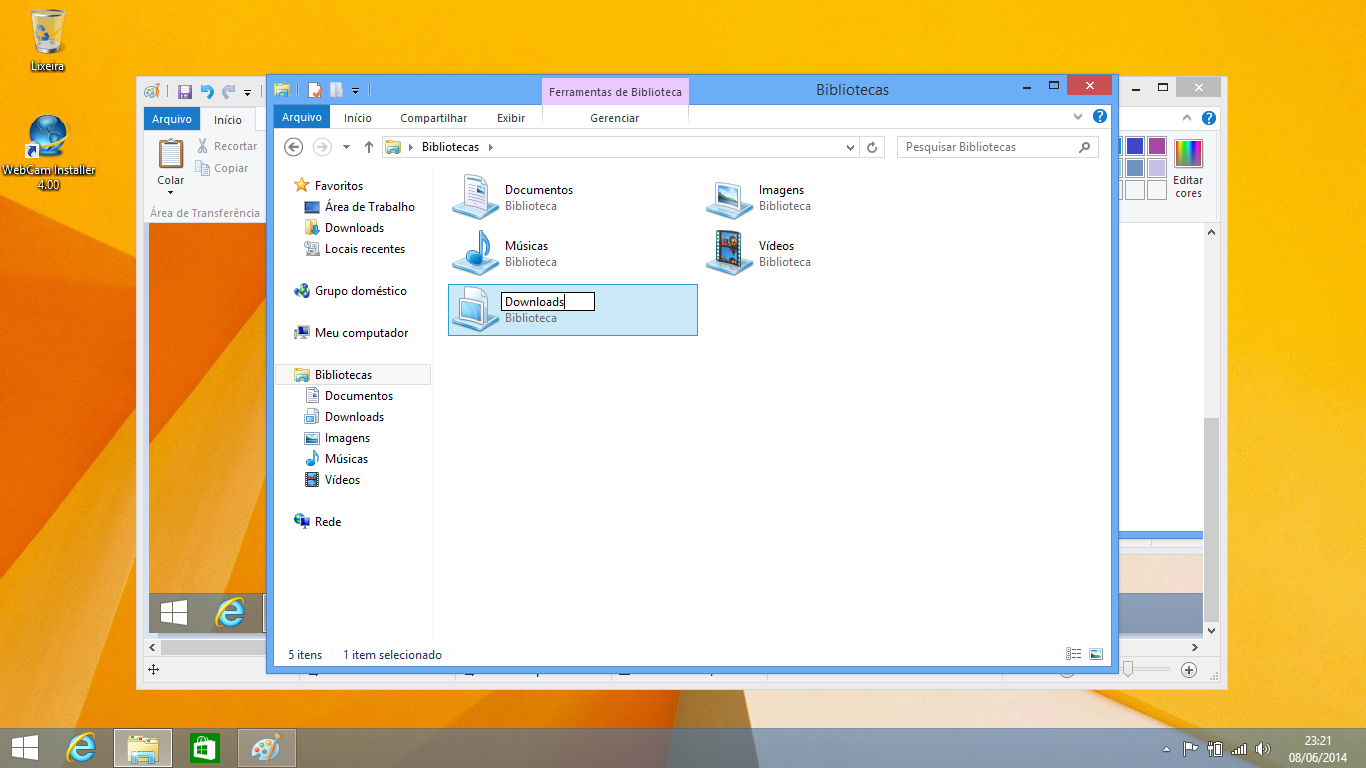The width and height of the screenshot is (1366, 768).
Task: Undo last action in Paint
Action: tap(207, 92)
